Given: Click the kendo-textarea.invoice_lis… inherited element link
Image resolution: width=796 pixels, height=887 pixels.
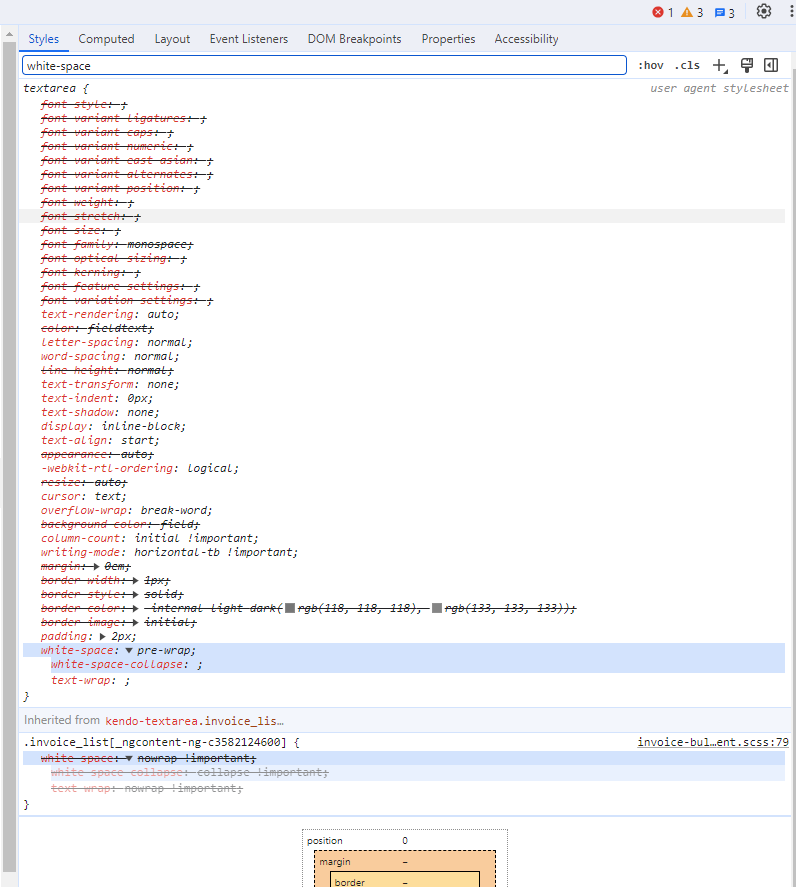Looking at the screenshot, I should pyautogui.click(x=194, y=720).
